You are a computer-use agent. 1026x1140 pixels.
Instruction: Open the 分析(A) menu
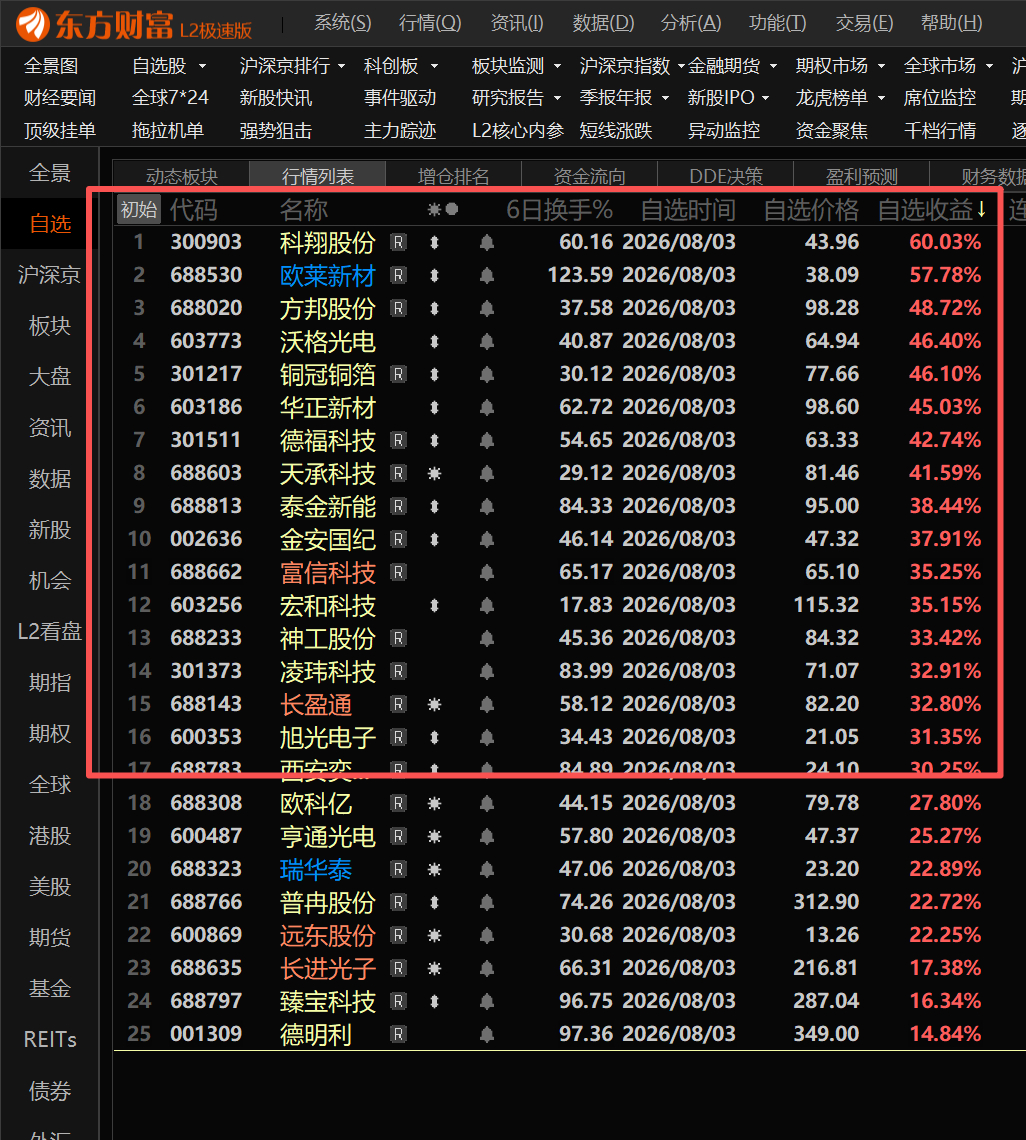tap(691, 23)
